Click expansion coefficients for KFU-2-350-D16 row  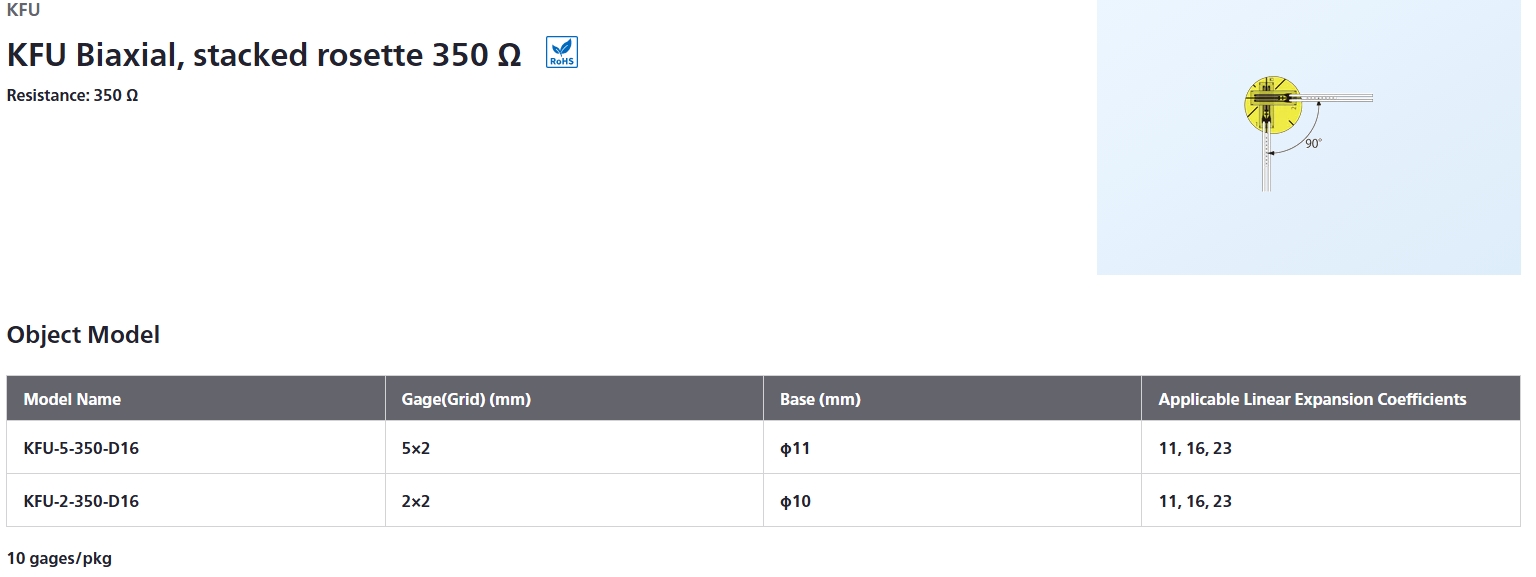click(x=1195, y=501)
